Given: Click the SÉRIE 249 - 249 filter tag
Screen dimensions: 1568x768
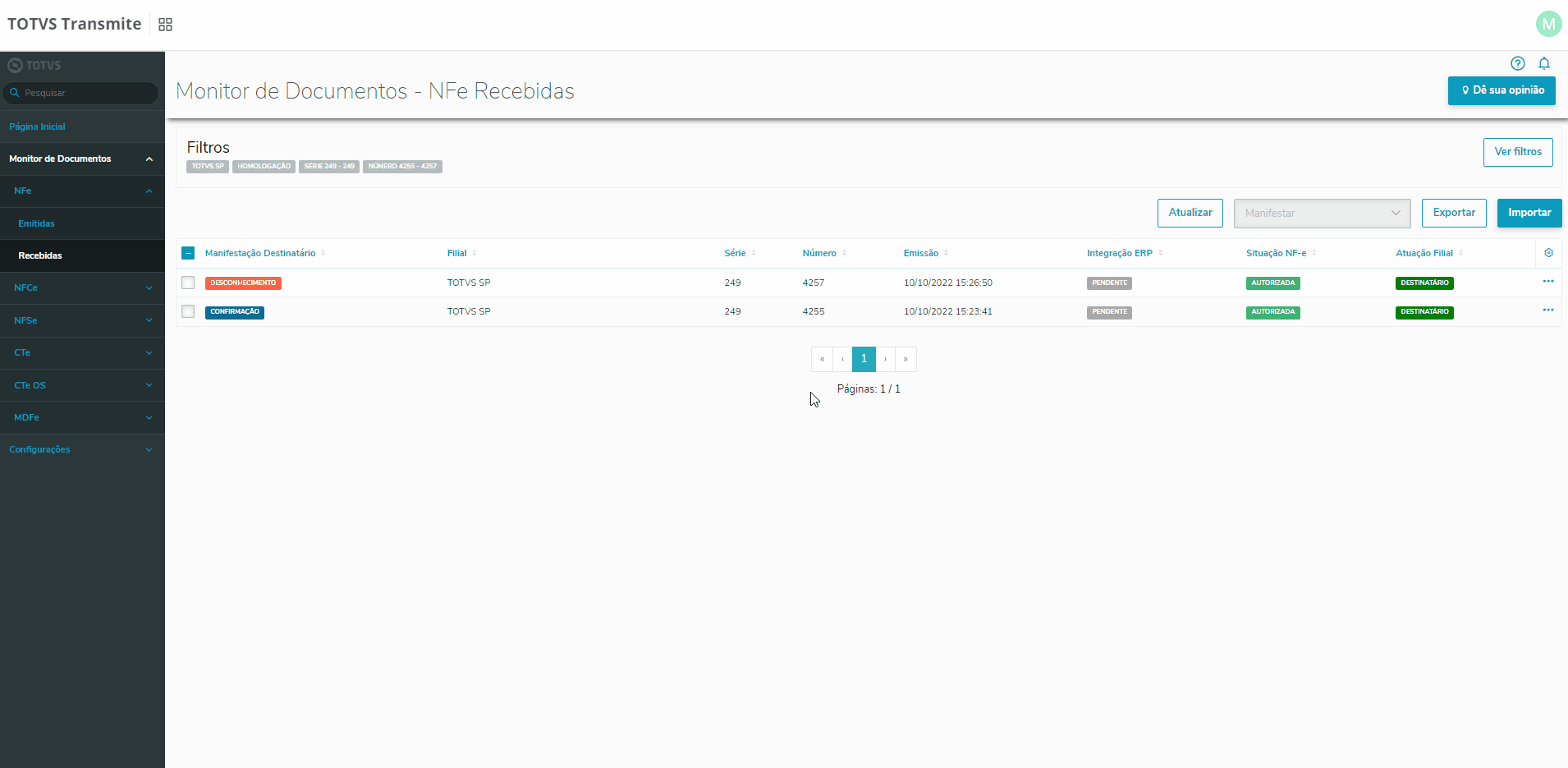Looking at the screenshot, I should pos(329,167).
